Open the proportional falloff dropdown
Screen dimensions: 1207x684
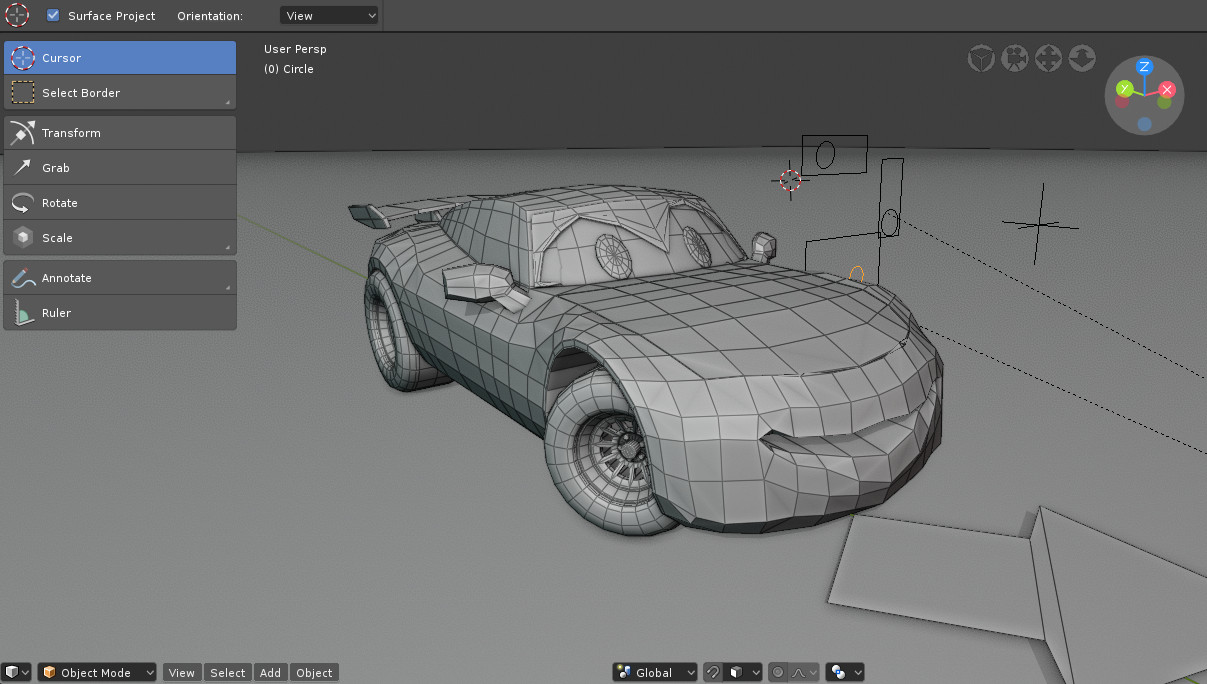pos(805,672)
